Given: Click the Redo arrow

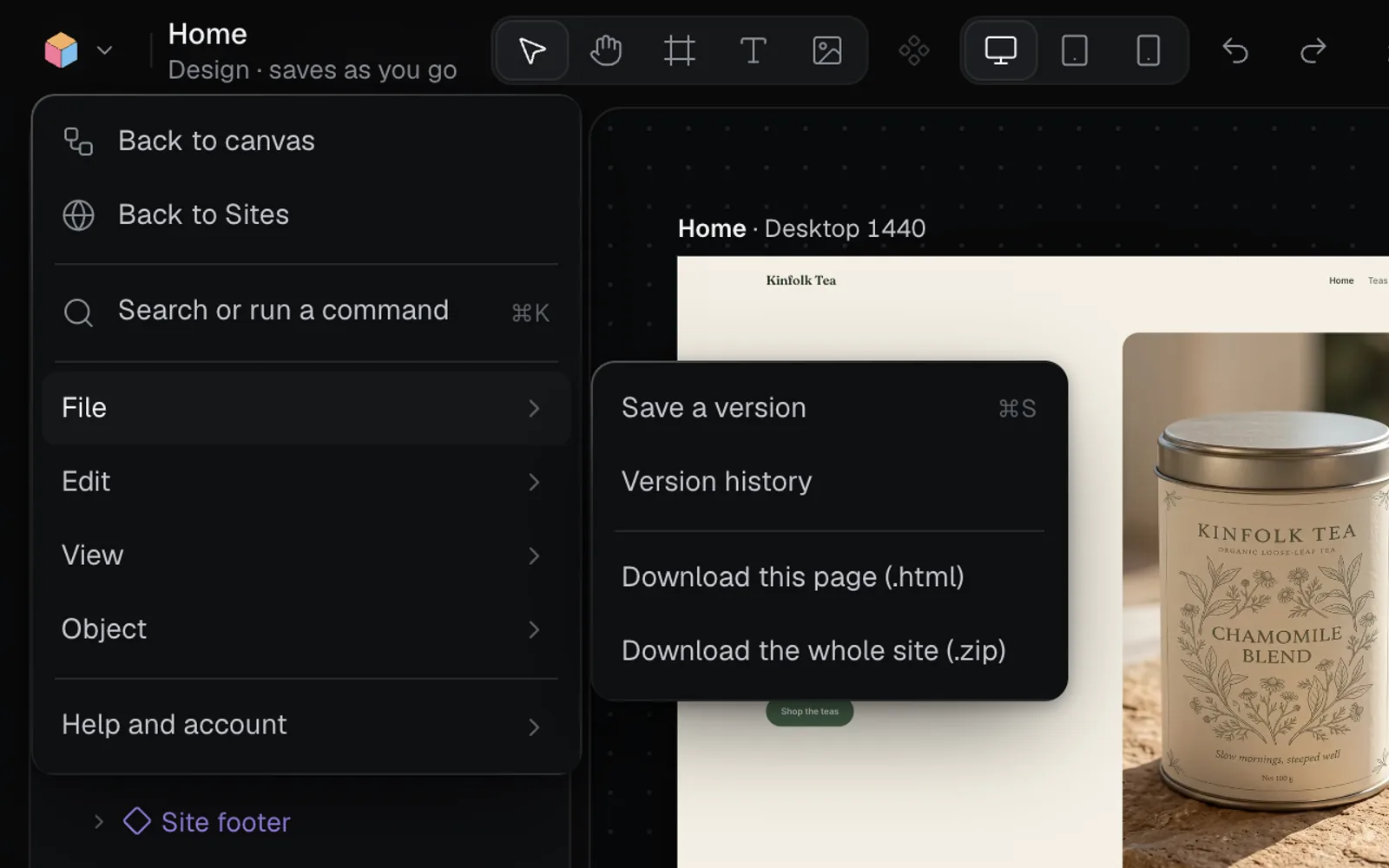Looking at the screenshot, I should coord(1313,50).
